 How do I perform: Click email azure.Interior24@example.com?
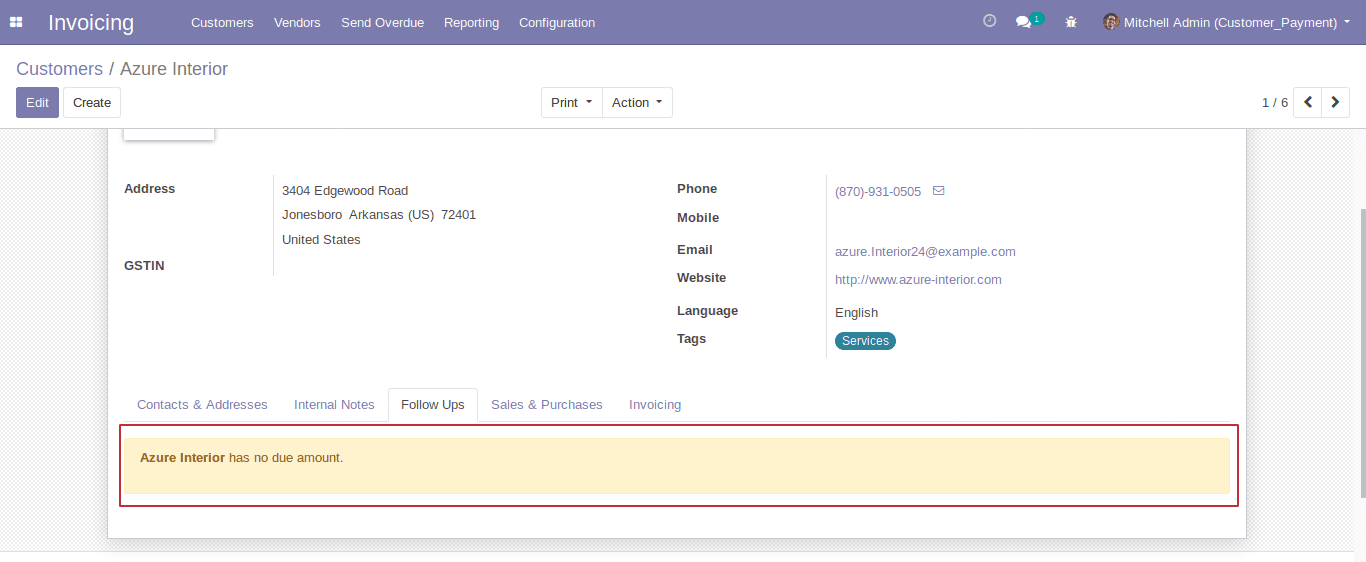point(925,252)
